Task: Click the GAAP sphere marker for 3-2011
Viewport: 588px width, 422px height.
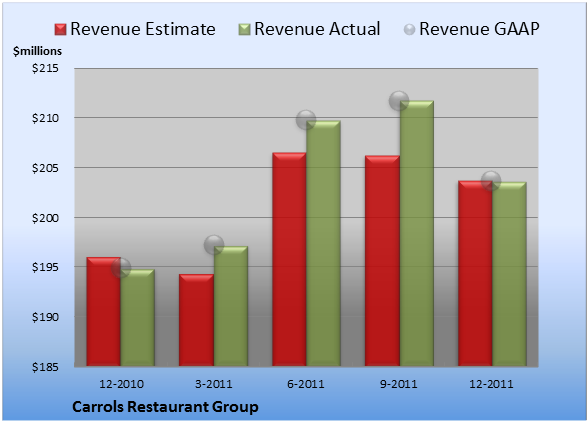Action: 214,245
